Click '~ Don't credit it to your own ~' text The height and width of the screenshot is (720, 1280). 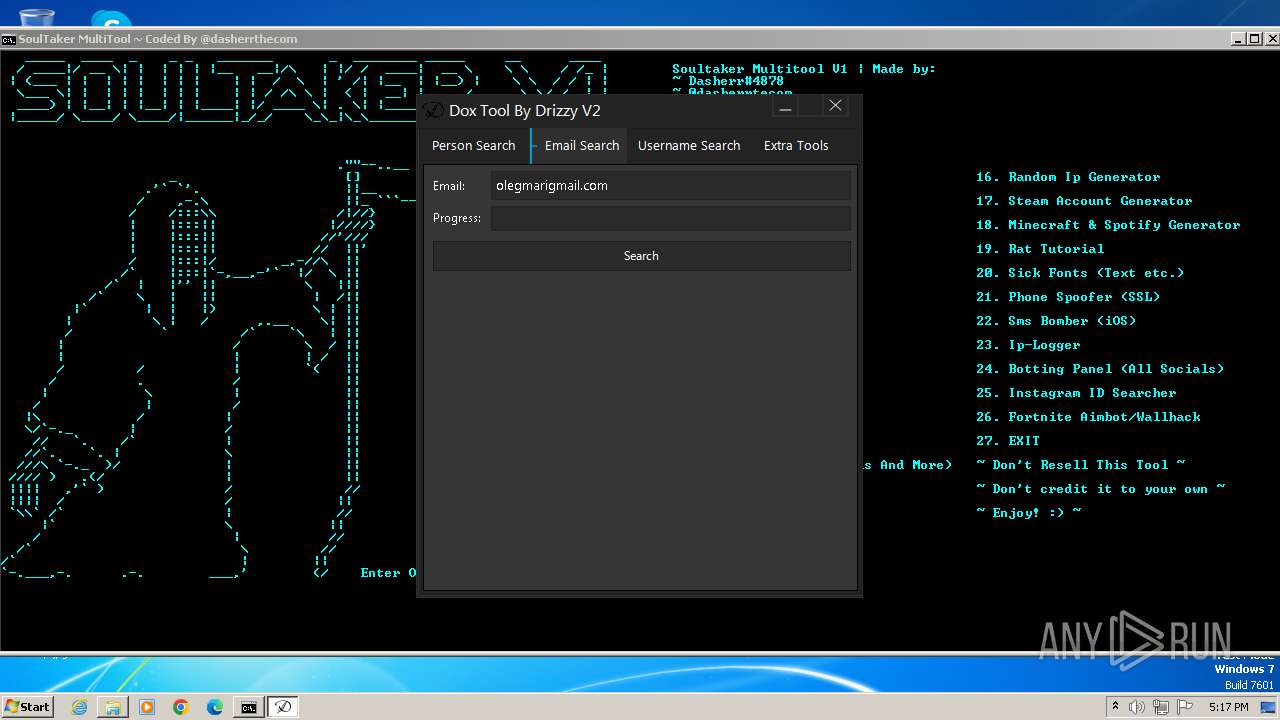(x=1100, y=489)
